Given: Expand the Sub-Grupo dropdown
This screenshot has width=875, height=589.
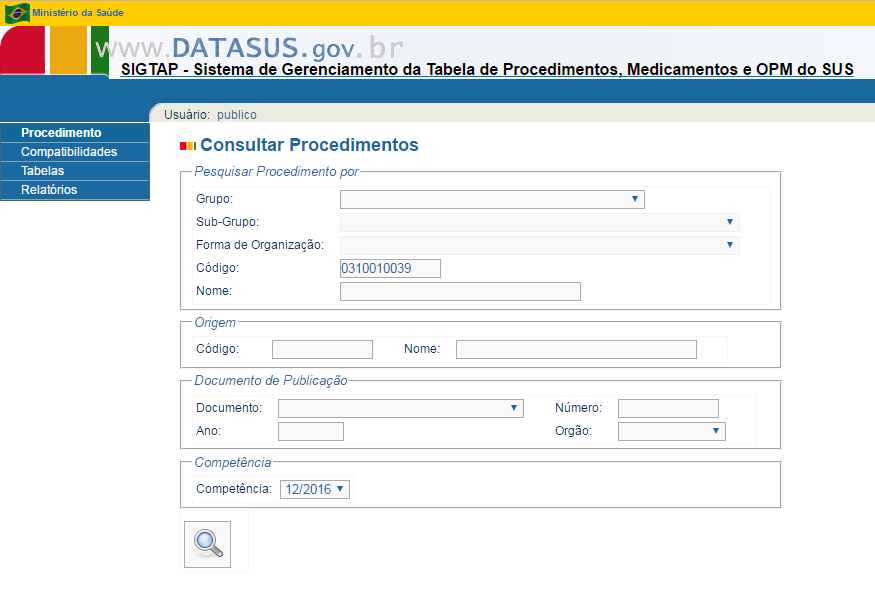Looking at the screenshot, I should pyautogui.click(x=539, y=222).
